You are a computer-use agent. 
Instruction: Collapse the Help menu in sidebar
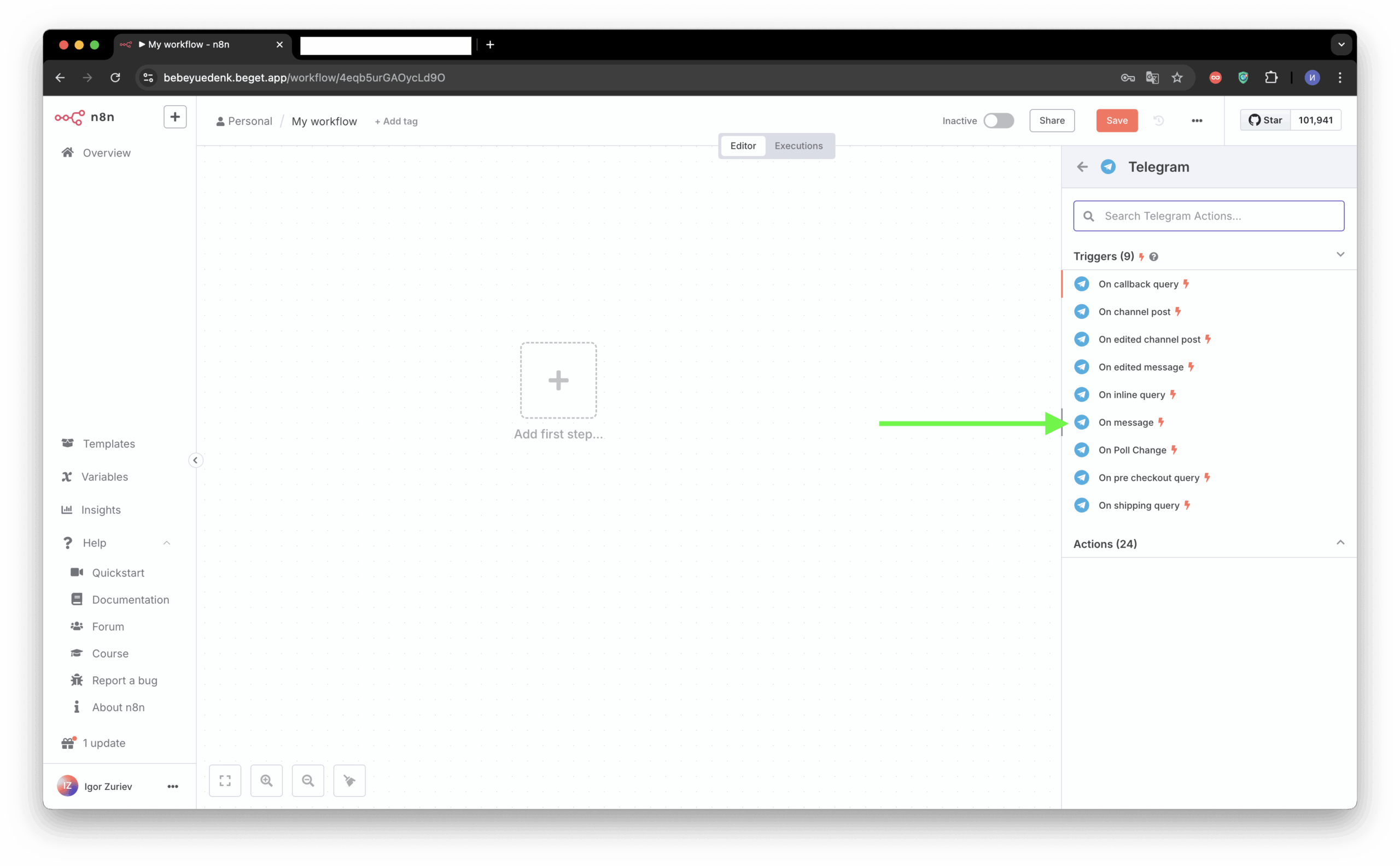167,542
